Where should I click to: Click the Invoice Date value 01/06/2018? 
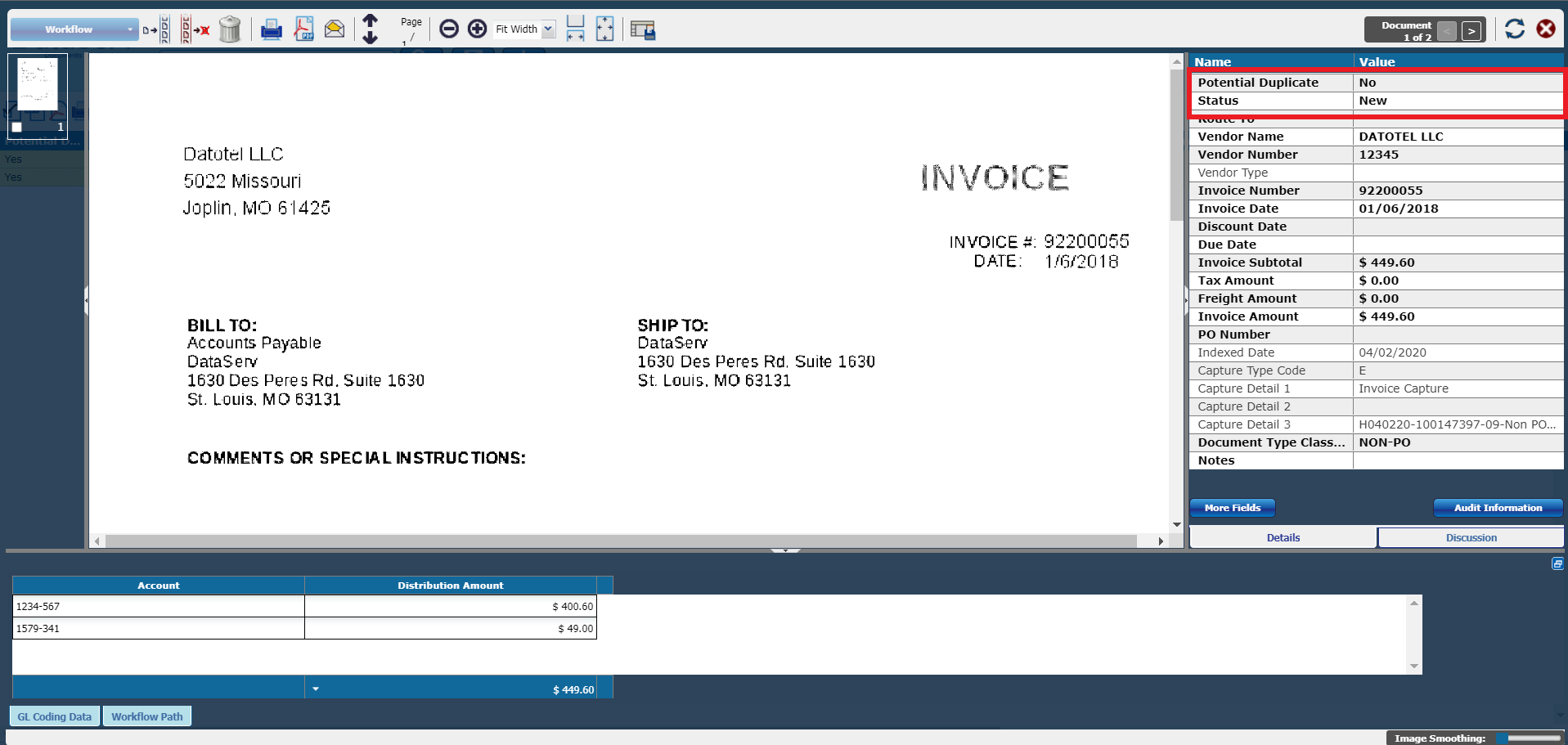tap(1458, 209)
